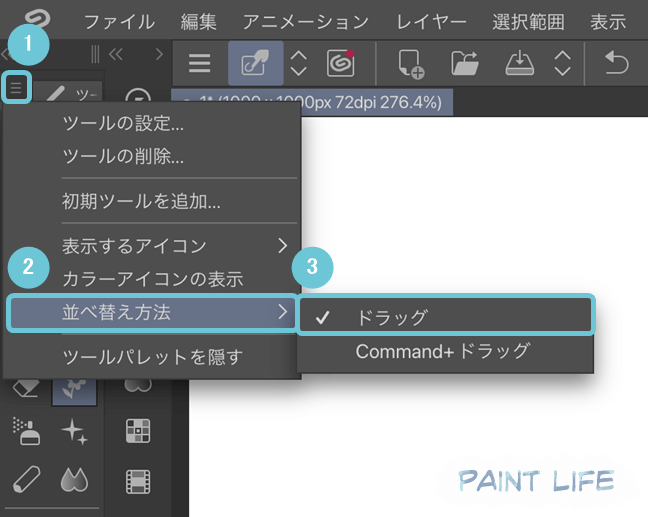Expand the 並べ替え方法 submenu
The image size is (648, 517).
click(152, 313)
